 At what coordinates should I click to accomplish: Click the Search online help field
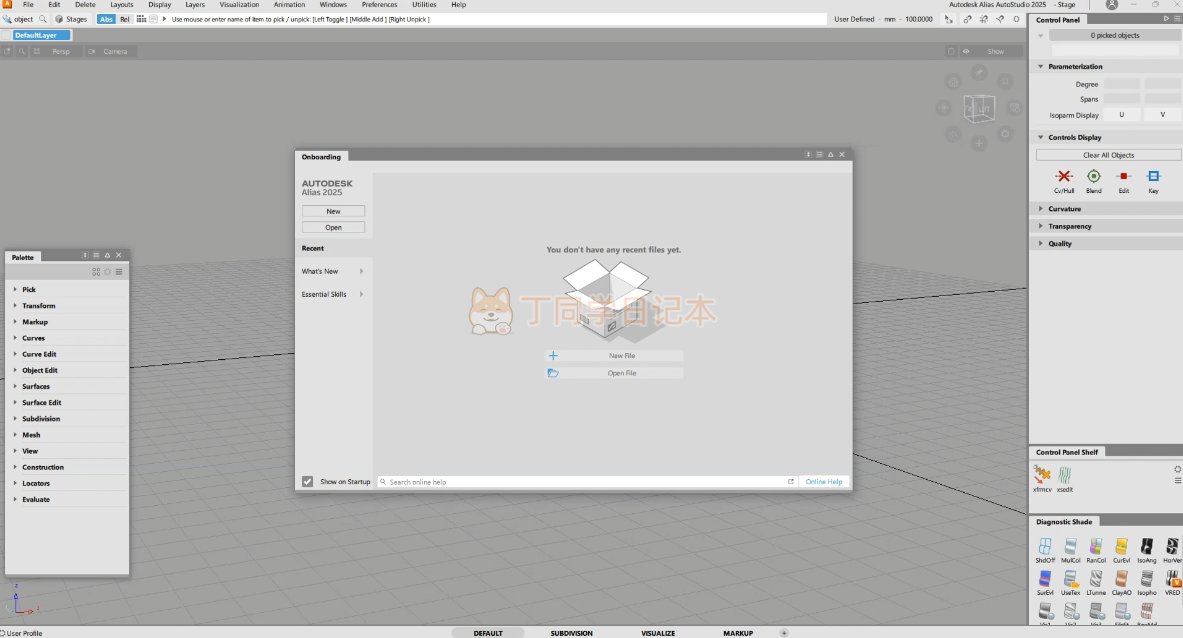585,482
